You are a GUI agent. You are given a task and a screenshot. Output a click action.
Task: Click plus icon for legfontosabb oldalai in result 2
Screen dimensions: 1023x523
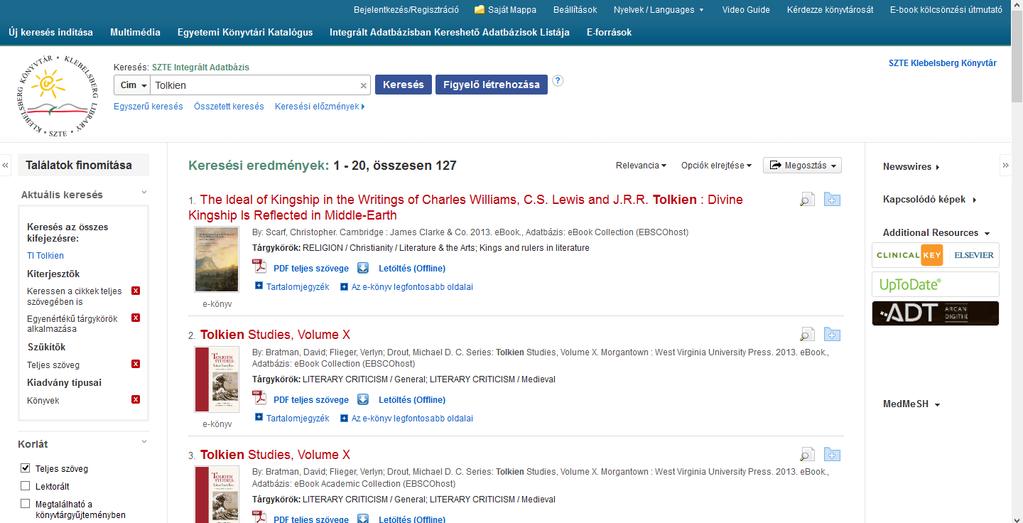pos(344,418)
